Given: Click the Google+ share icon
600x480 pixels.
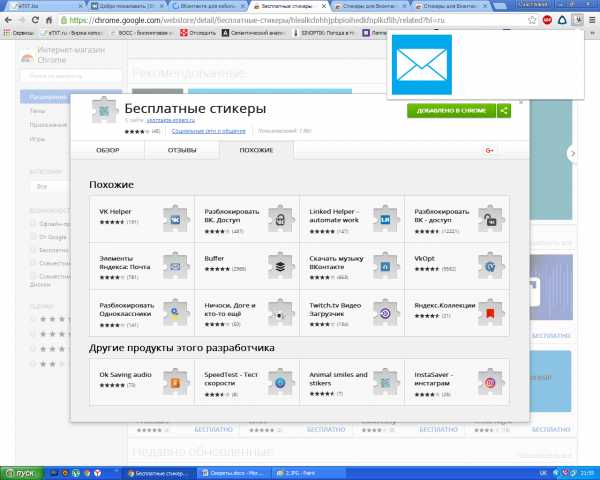Looking at the screenshot, I should 489,150.
